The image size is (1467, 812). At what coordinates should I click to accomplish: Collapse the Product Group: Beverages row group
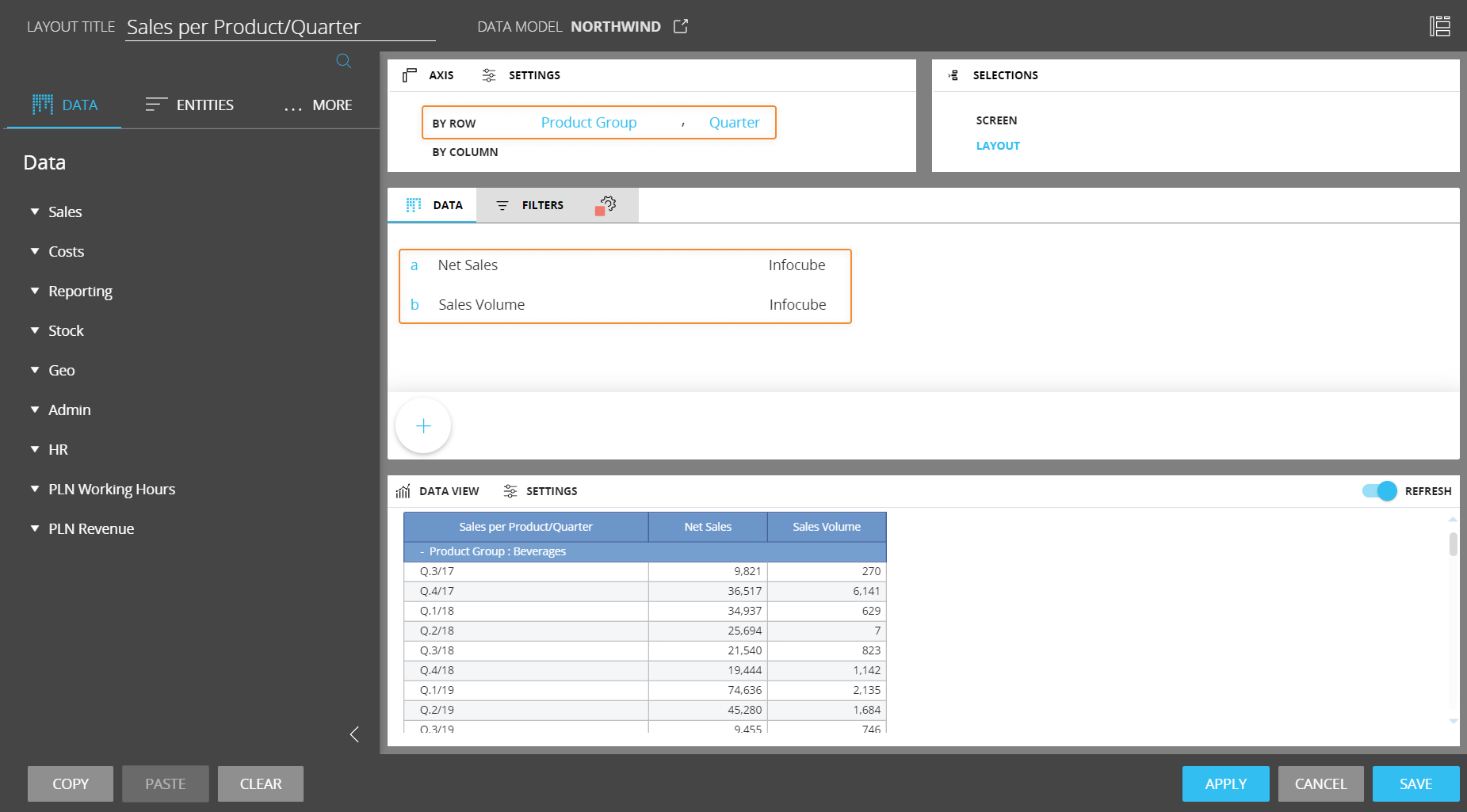pos(422,551)
